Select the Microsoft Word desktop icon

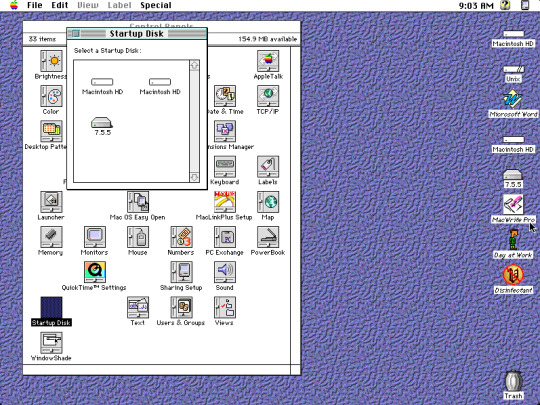[512, 99]
